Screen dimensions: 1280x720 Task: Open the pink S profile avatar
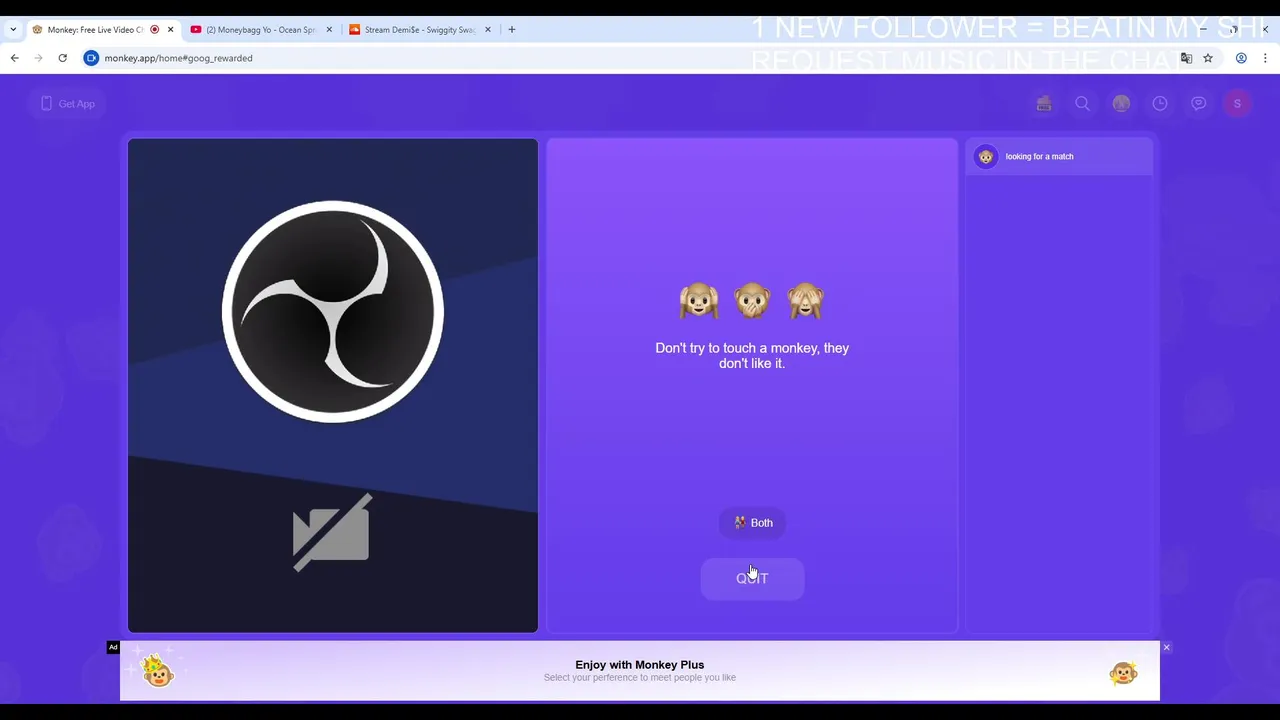pos(1237,104)
